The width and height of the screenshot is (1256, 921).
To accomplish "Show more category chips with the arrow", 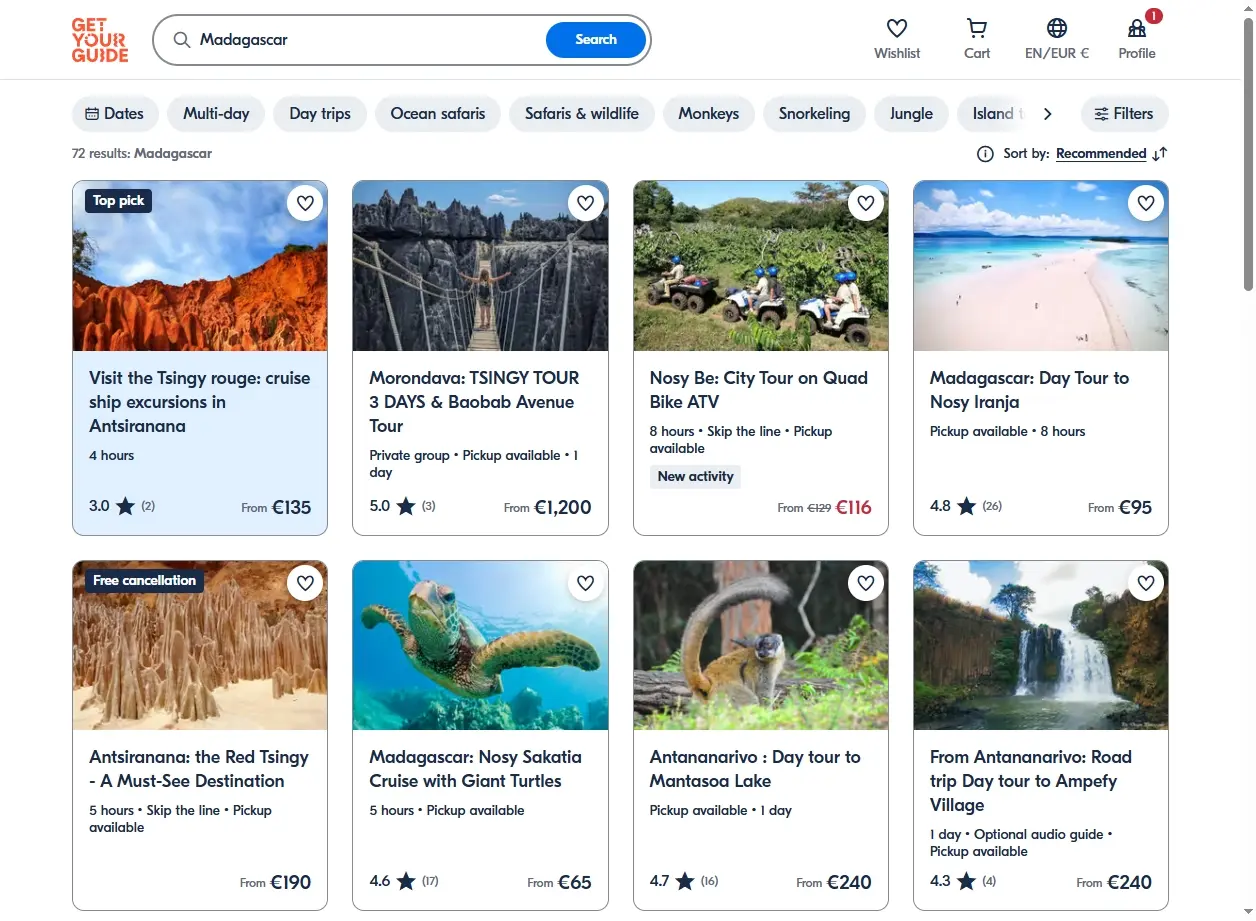I will [1047, 114].
